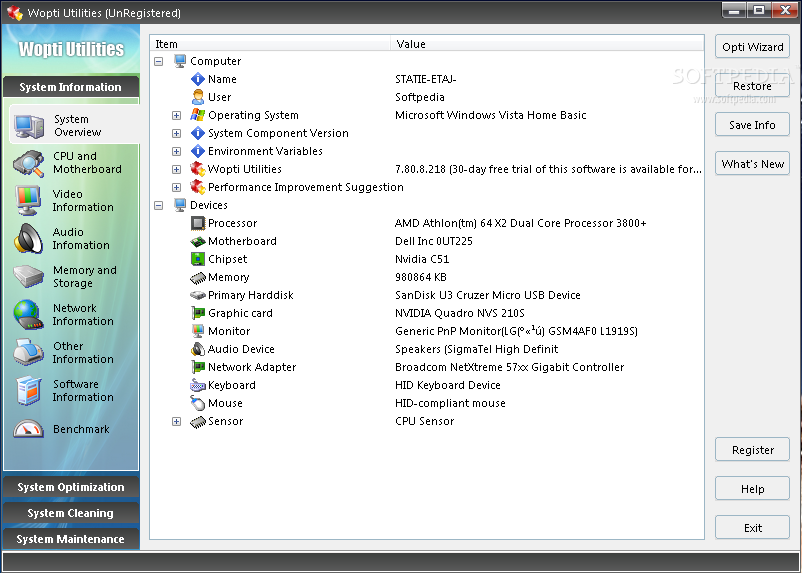Click the Audio Device speaker icon
Viewport: 802px width, 573px height.
[197, 349]
